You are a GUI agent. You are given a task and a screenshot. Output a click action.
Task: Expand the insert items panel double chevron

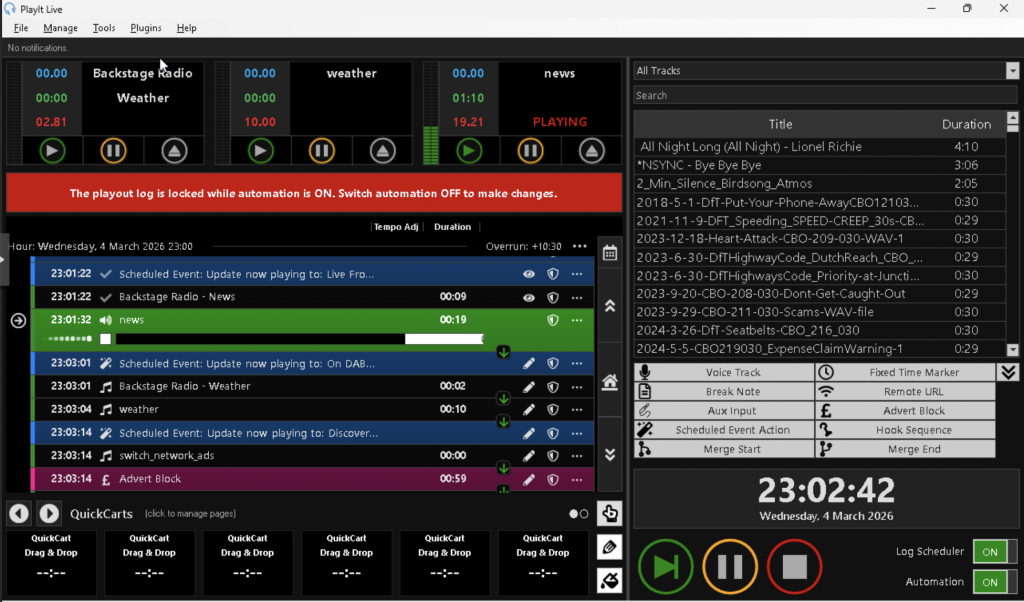(x=1008, y=372)
